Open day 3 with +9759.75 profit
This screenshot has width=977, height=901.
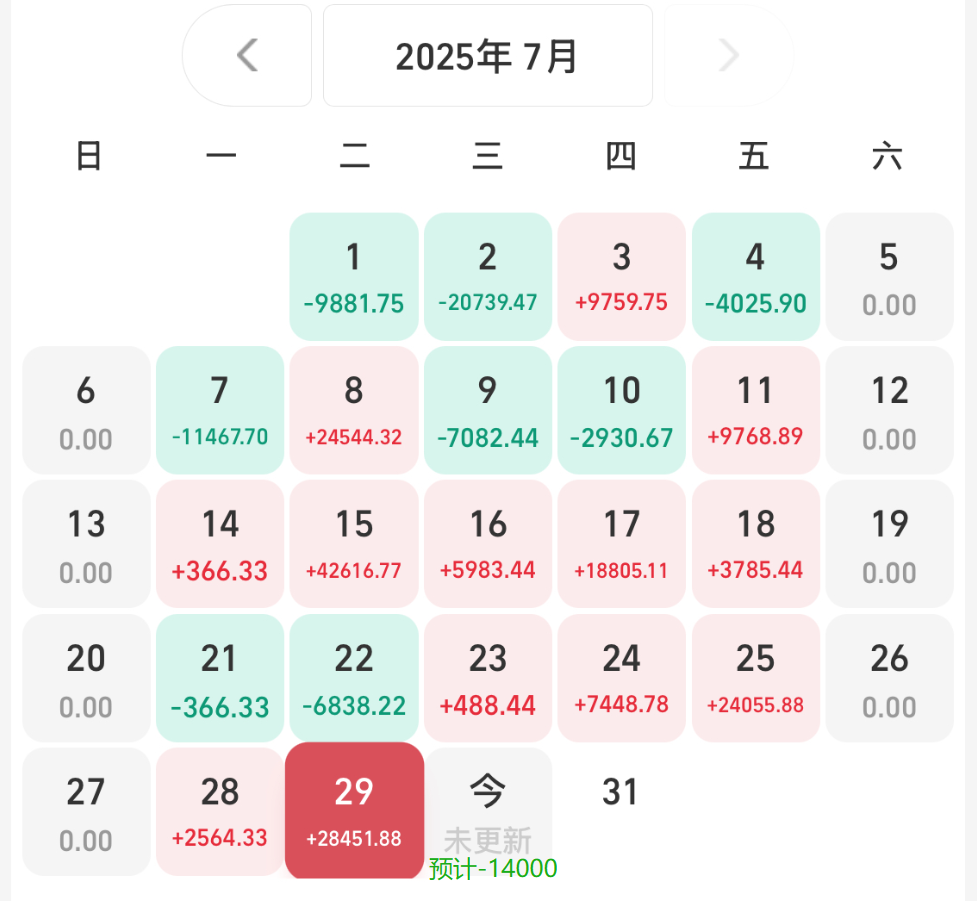[622, 277]
